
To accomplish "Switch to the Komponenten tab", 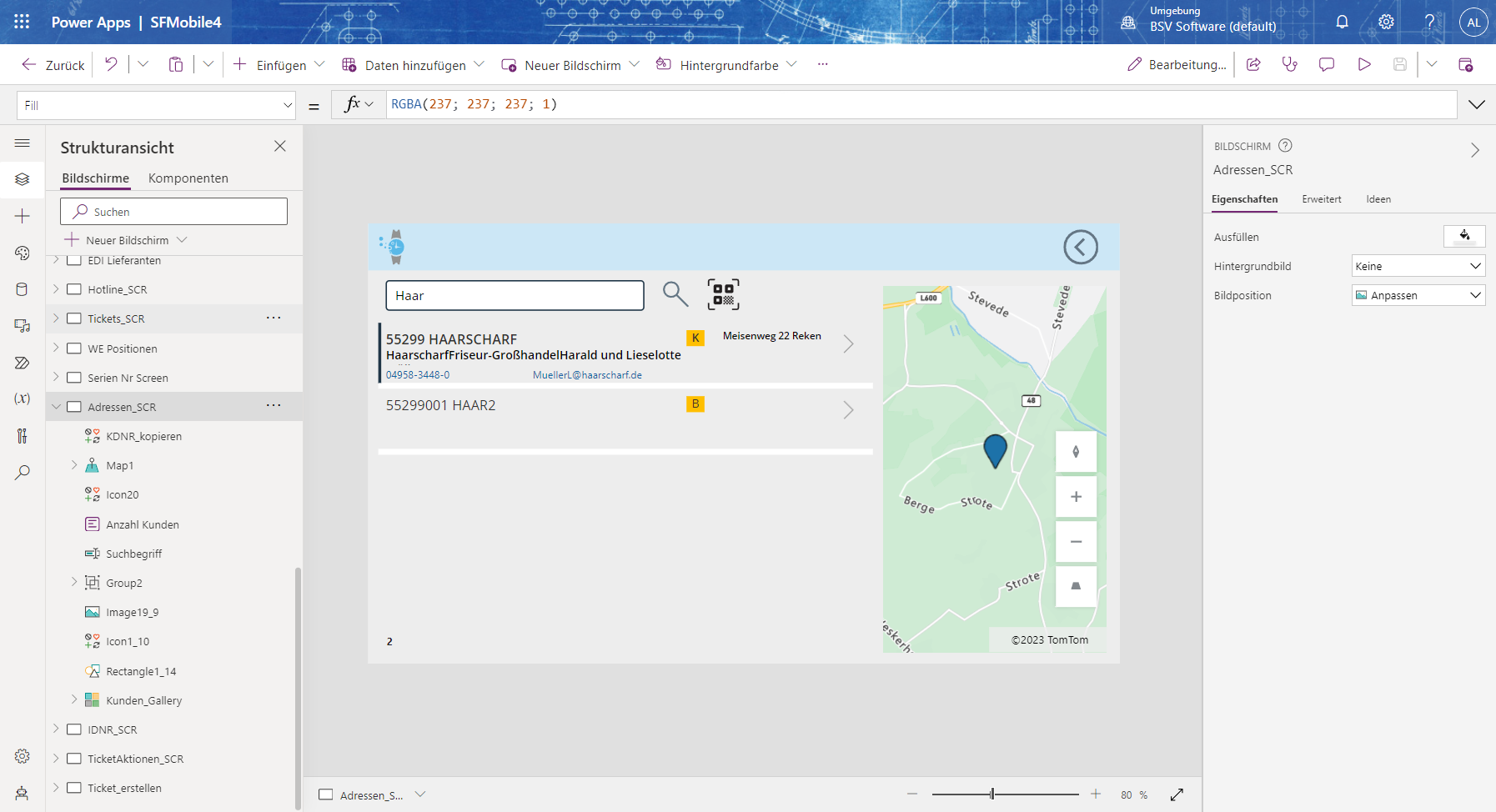I will (188, 178).
